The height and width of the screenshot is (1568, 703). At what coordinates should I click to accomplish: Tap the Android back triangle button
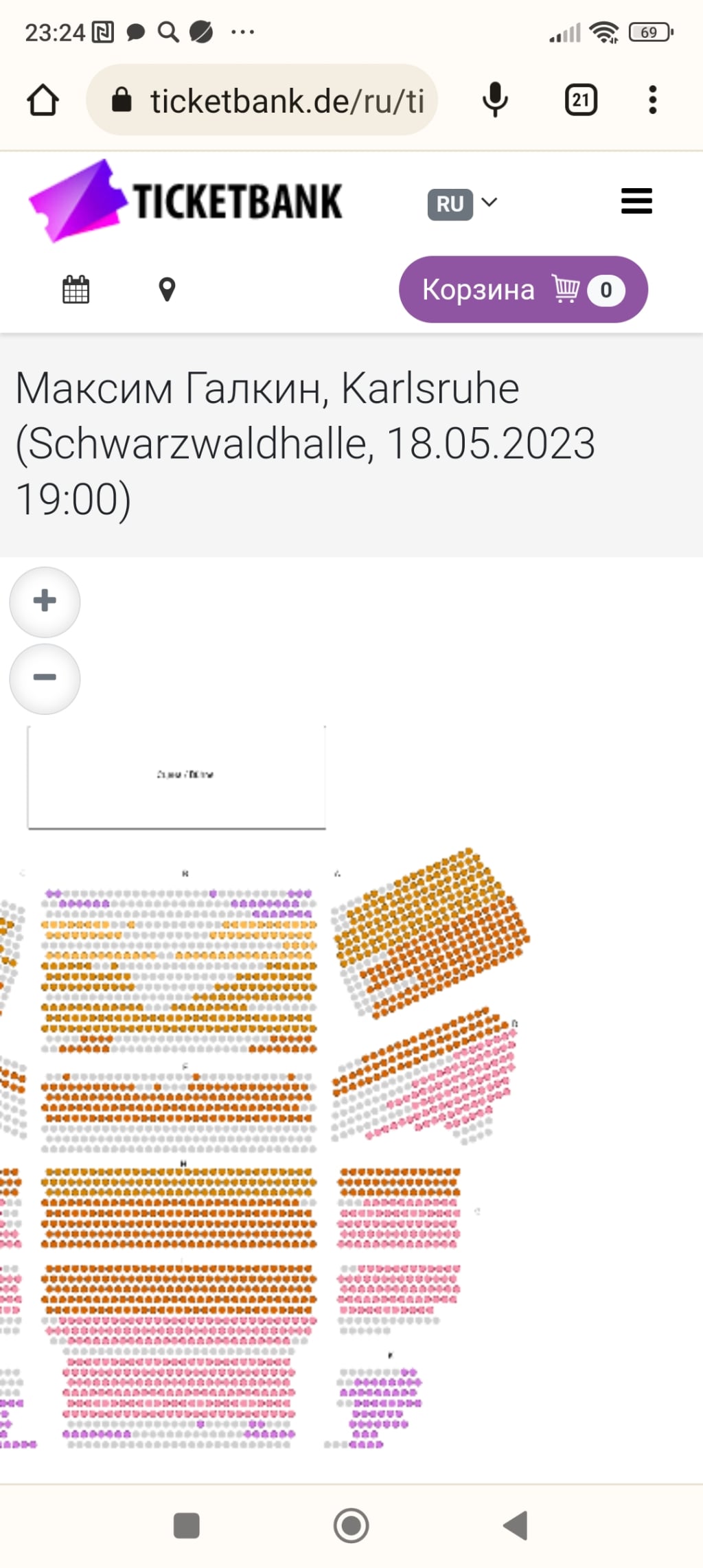tap(516, 1525)
